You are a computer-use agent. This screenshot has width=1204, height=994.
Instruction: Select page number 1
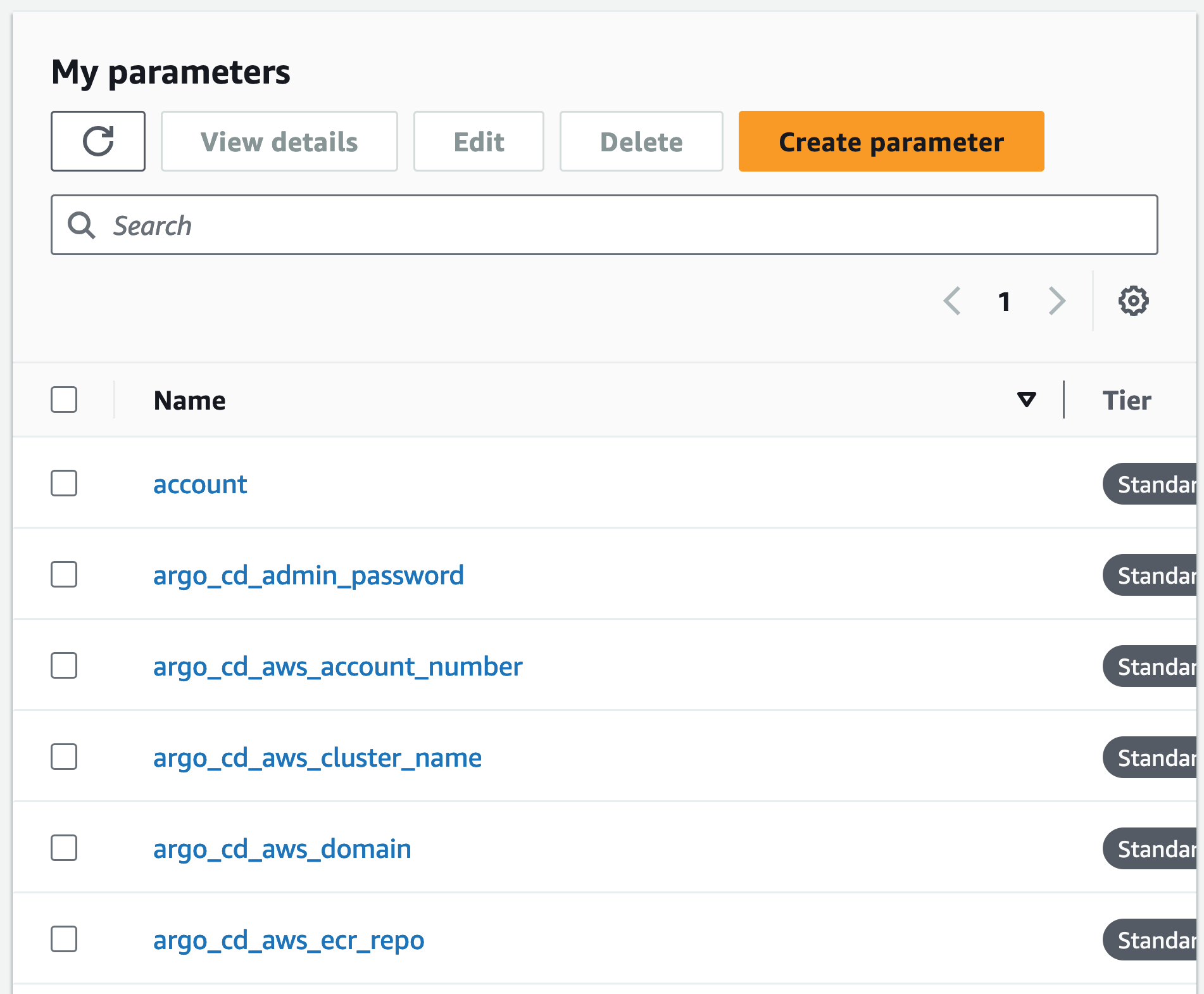coord(1004,301)
